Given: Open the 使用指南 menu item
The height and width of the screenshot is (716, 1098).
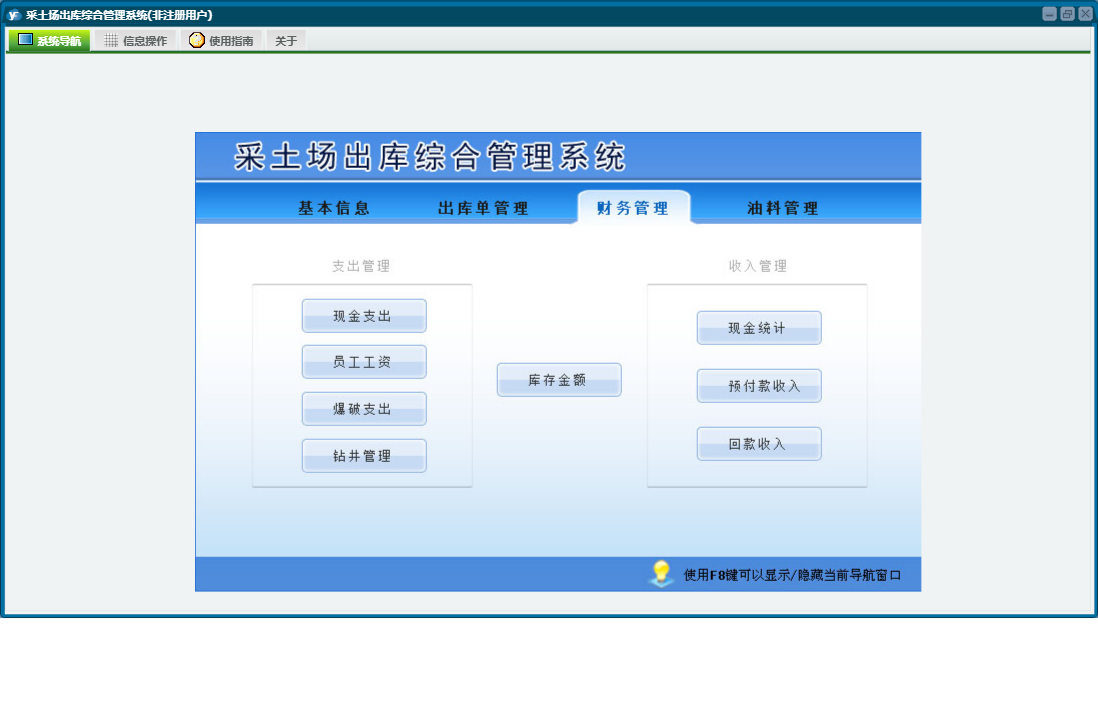Looking at the screenshot, I should (x=221, y=41).
